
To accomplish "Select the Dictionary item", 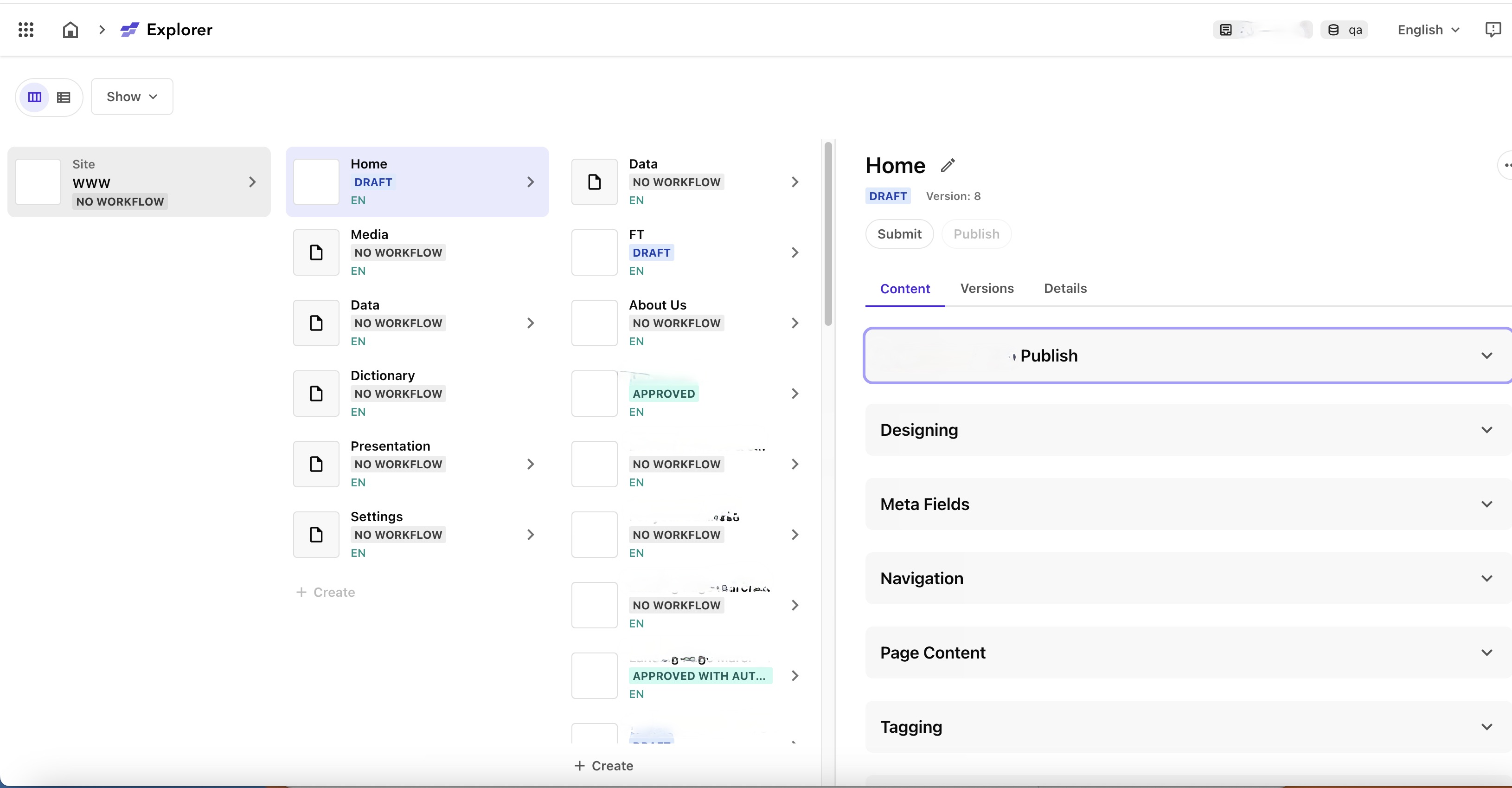I will (x=417, y=394).
